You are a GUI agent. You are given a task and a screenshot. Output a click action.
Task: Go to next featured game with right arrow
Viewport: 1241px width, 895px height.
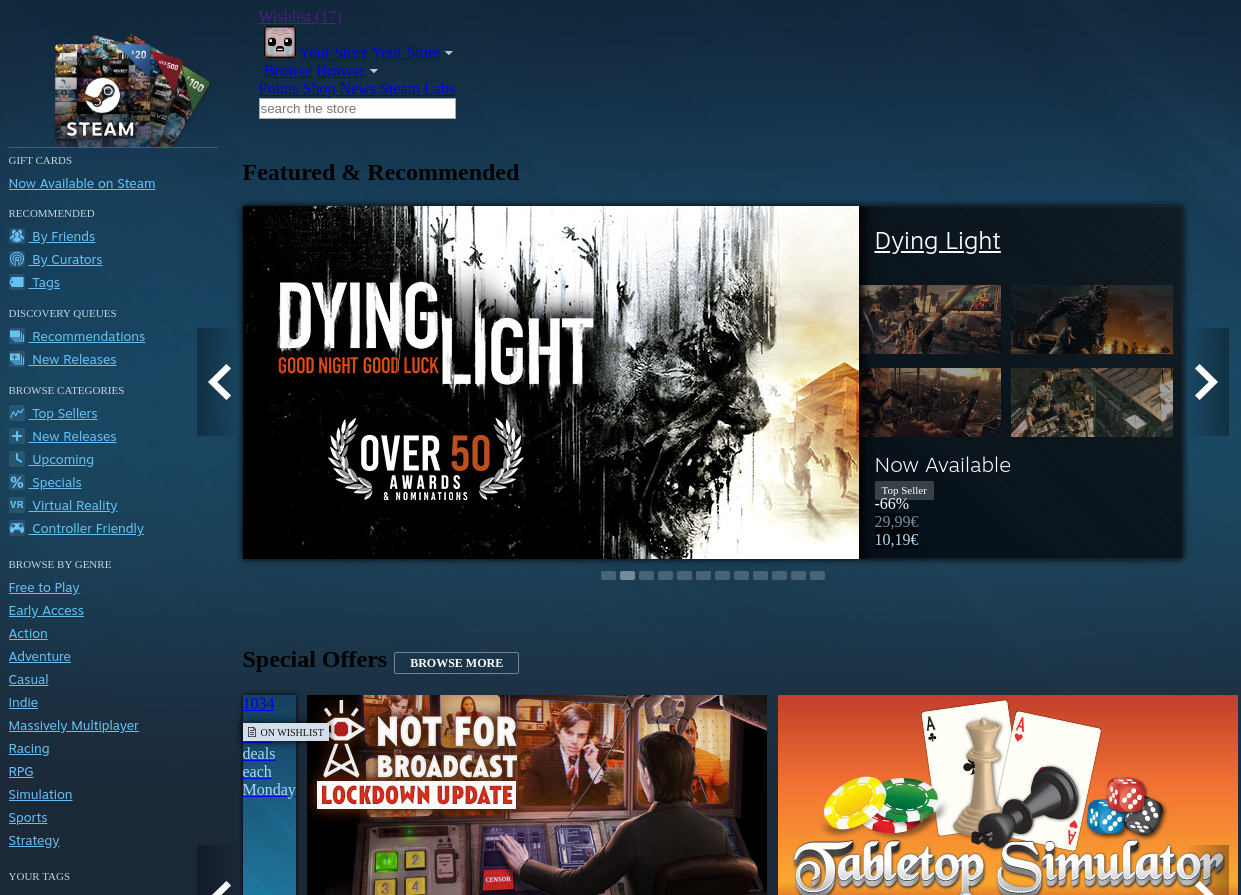[1206, 382]
